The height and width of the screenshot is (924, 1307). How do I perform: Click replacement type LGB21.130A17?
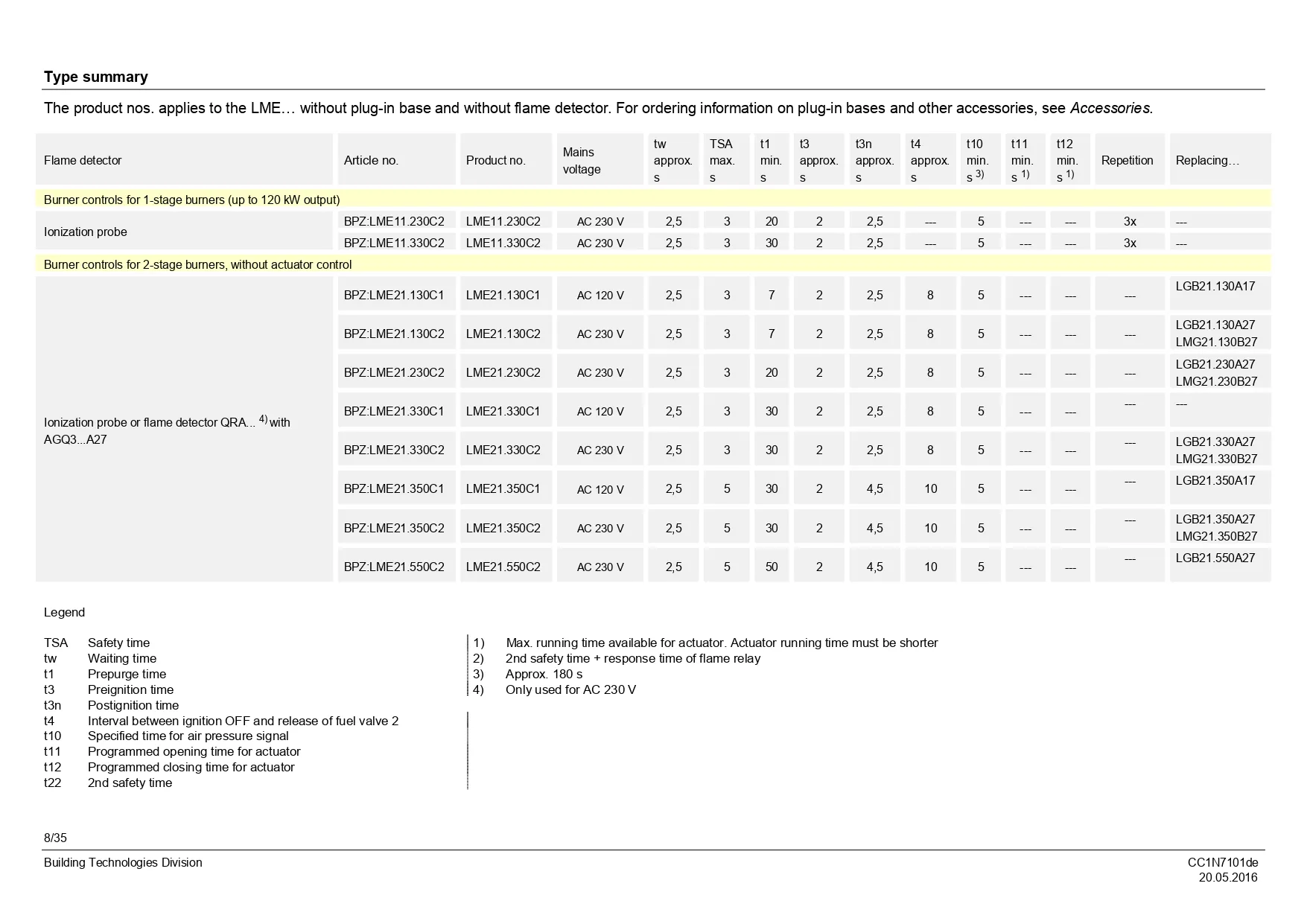click(x=1215, y=286)
